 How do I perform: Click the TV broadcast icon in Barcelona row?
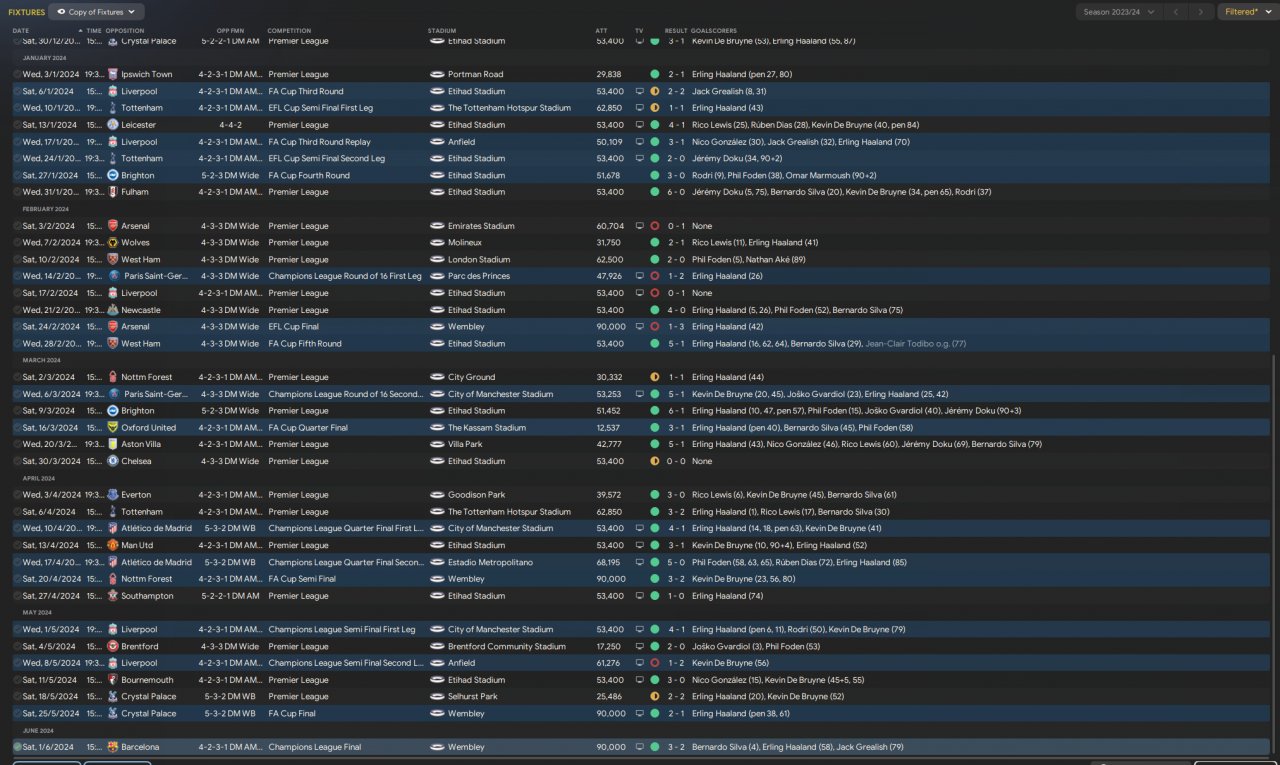640,747
